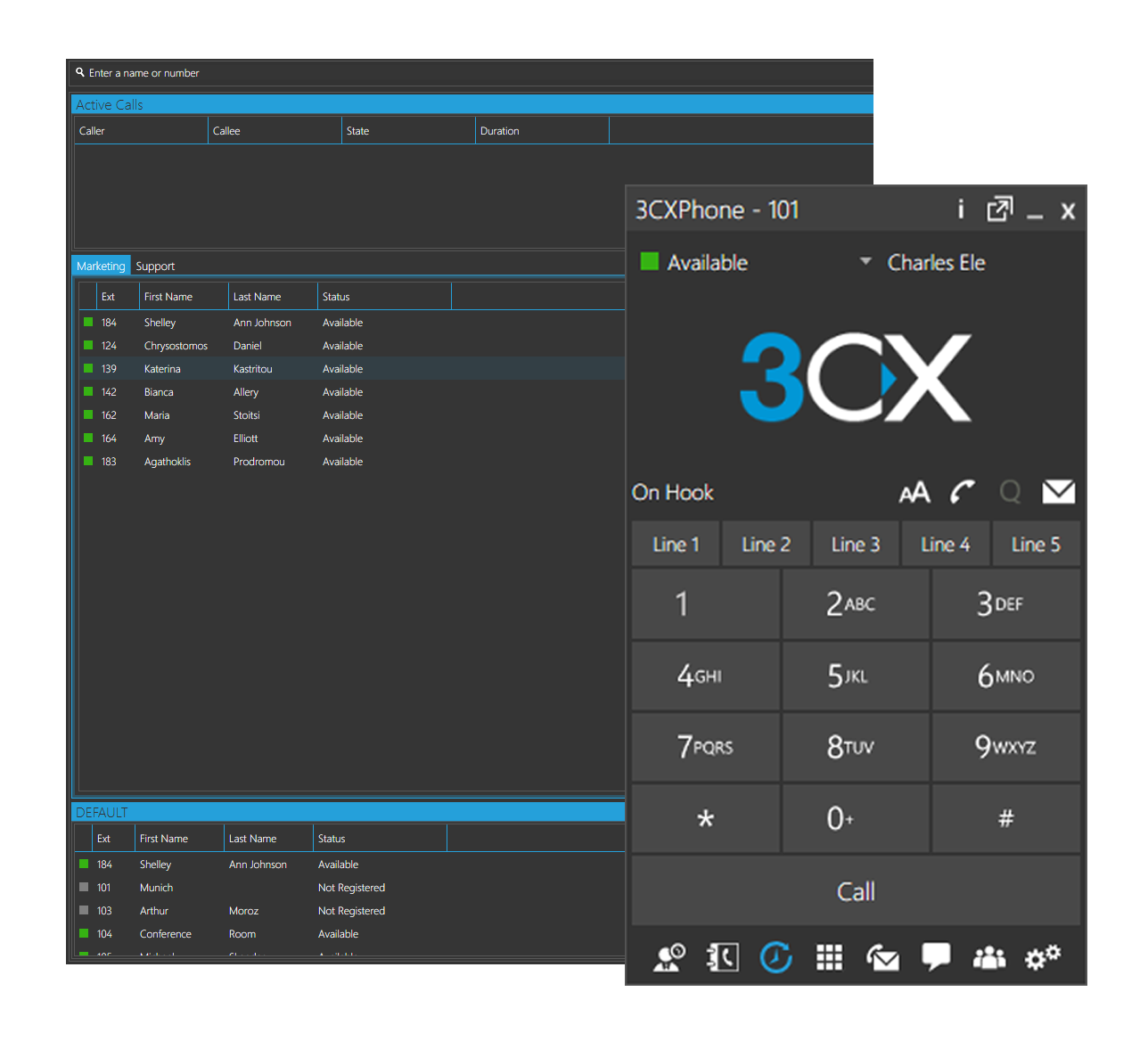Screen dimensions: 1148x1041
Task: Click the DEFAULT group header
Action: [x=348, y=812]
